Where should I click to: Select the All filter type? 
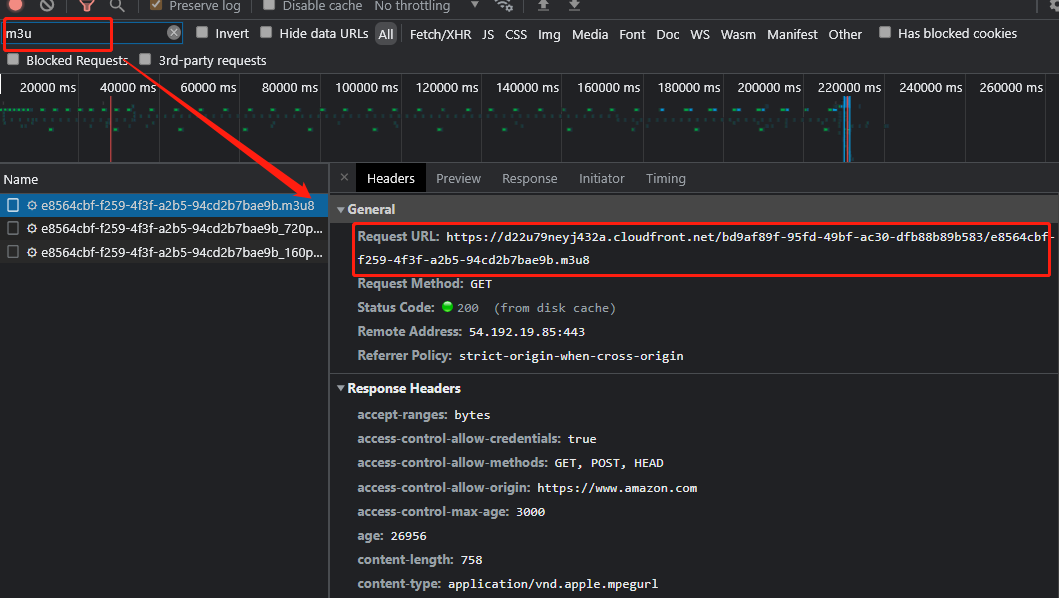click(x=386, y=34)
